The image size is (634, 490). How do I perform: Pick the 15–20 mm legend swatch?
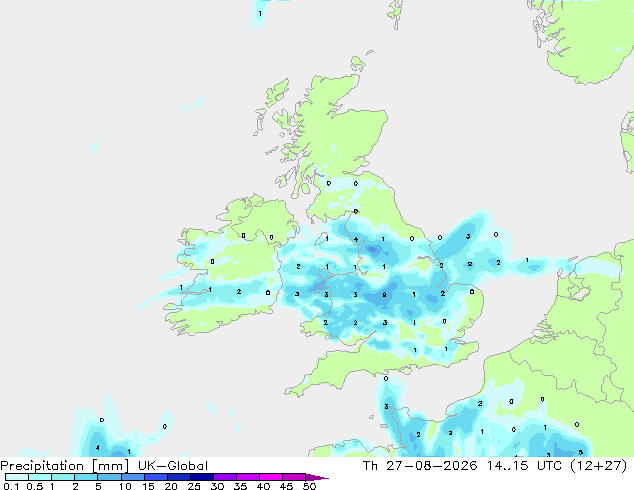[155, 477]
